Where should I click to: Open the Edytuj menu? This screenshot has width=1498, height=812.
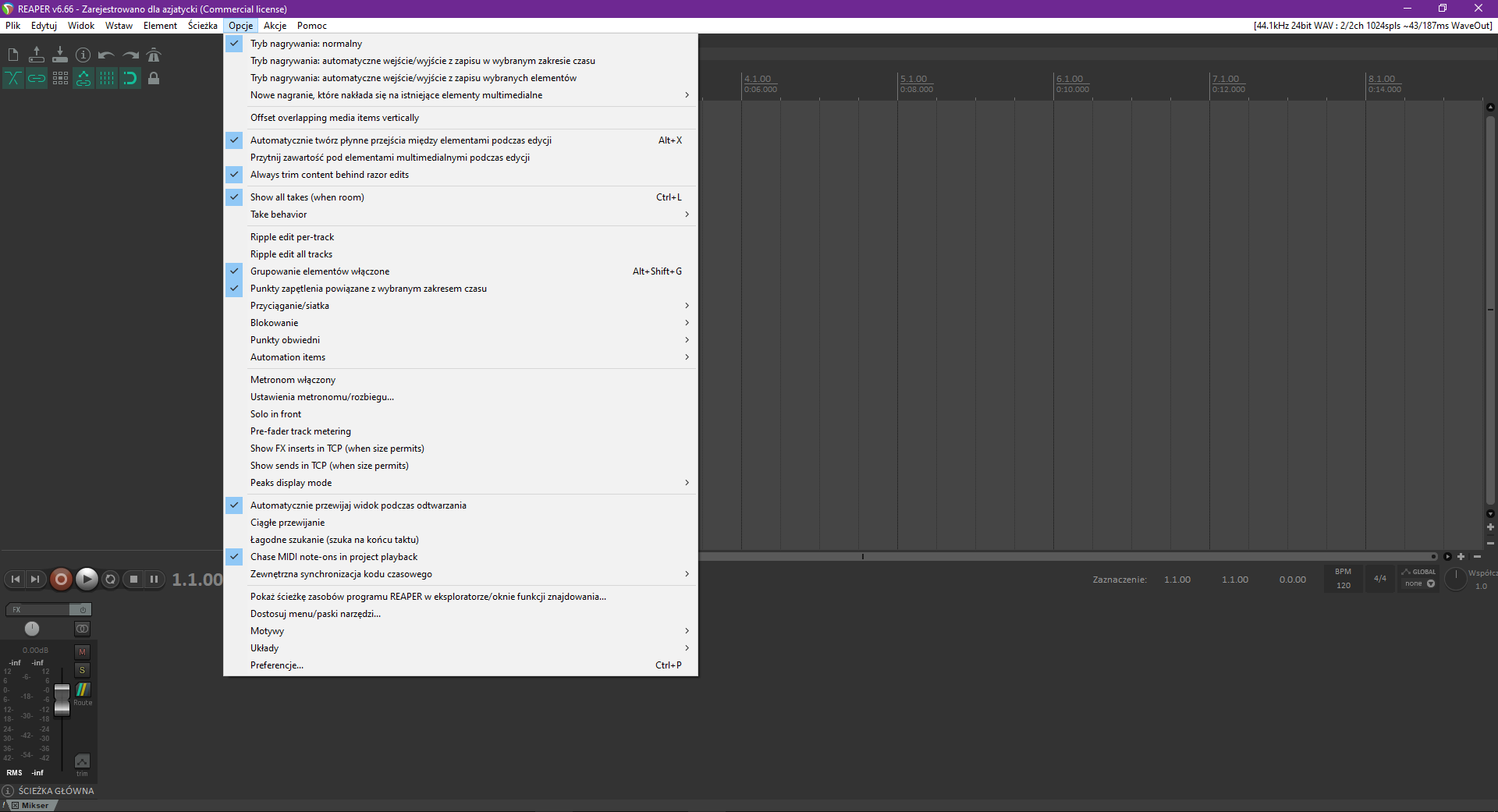tap(44, 26)
